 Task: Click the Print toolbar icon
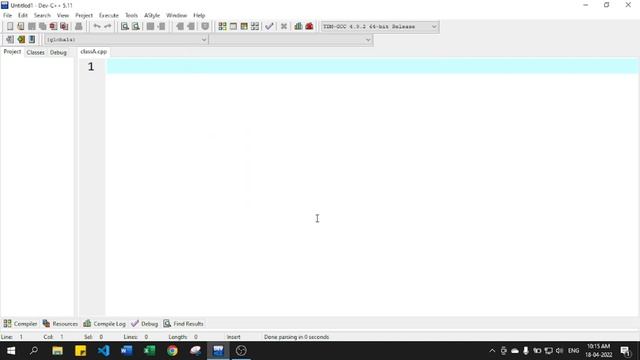[x=78, y=27]
